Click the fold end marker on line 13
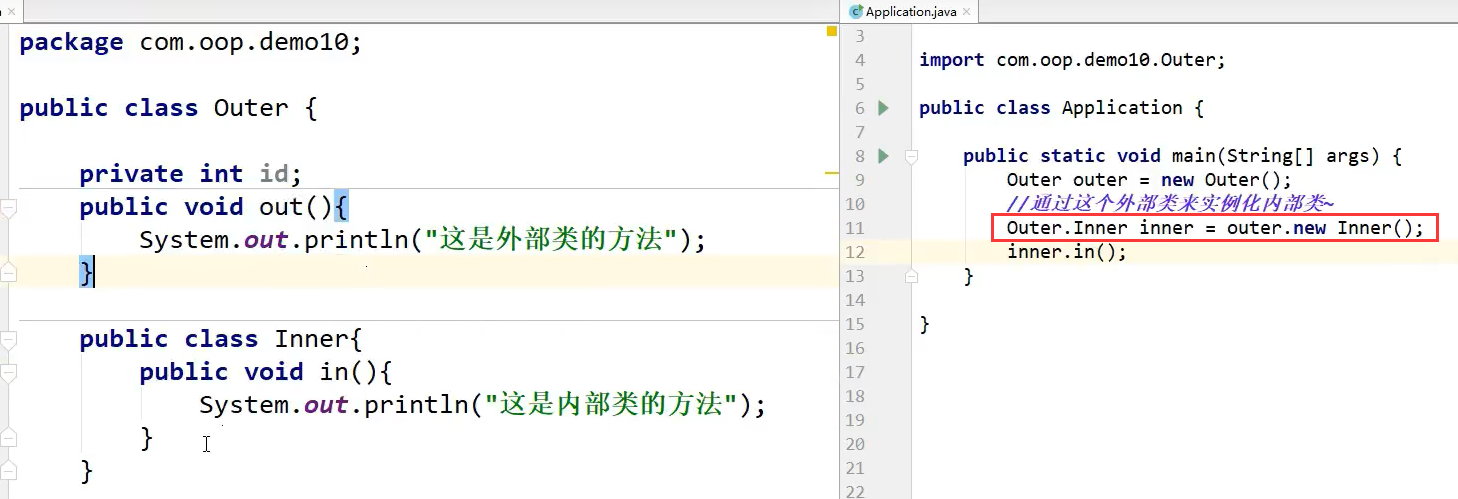1458x499 pixels. point(911,276)
